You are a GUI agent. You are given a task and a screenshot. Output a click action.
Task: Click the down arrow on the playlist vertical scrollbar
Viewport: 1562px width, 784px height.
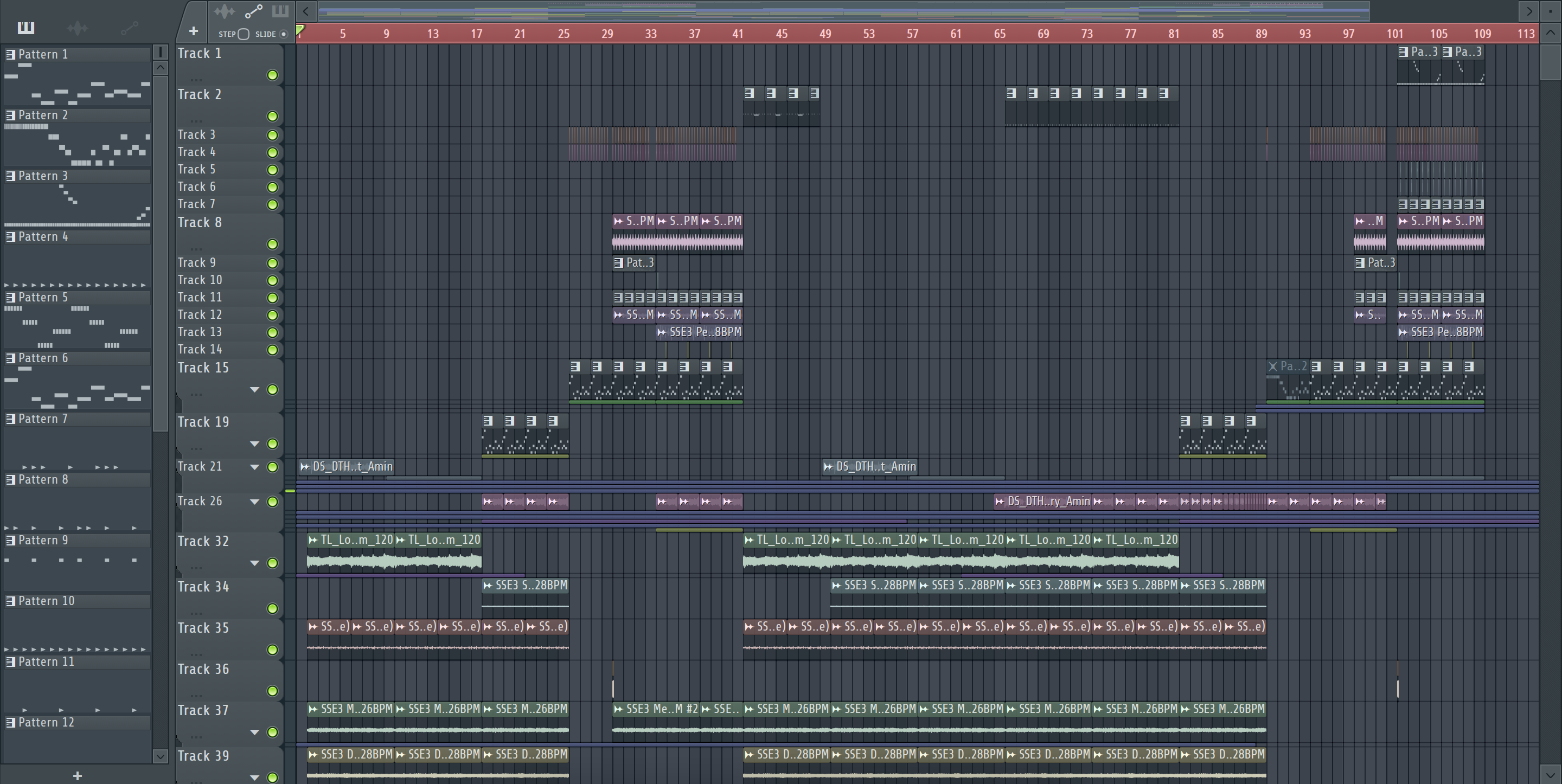[1551, 774]
